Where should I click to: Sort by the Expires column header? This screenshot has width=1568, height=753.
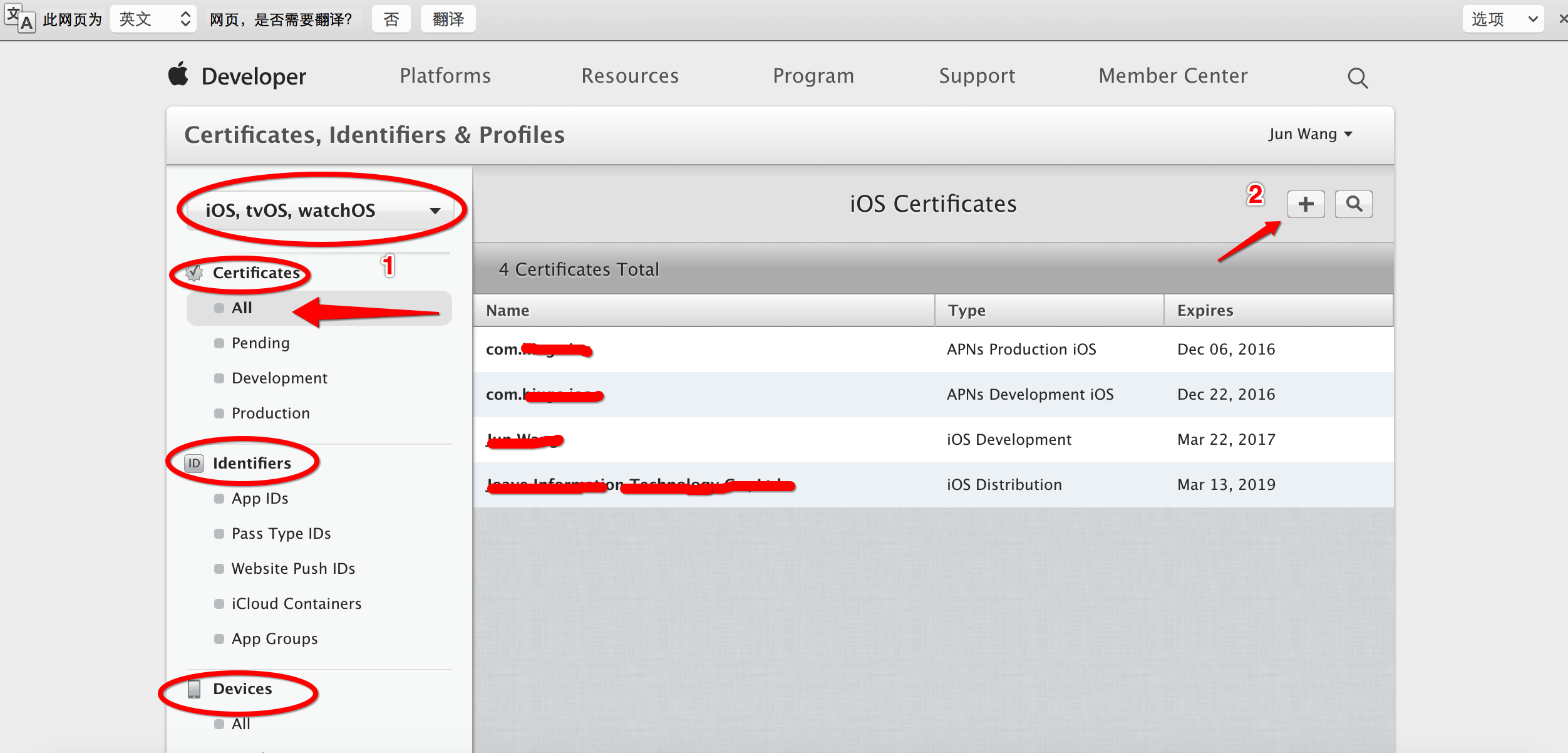pos(1279,311)
